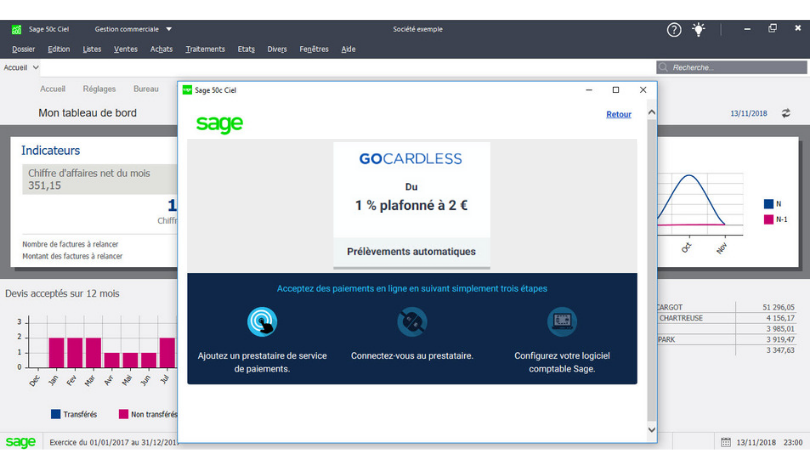Screen dimensions: 810x450
Task: Click the dashboard refresh arrows icon
Action: click(786, 114)
